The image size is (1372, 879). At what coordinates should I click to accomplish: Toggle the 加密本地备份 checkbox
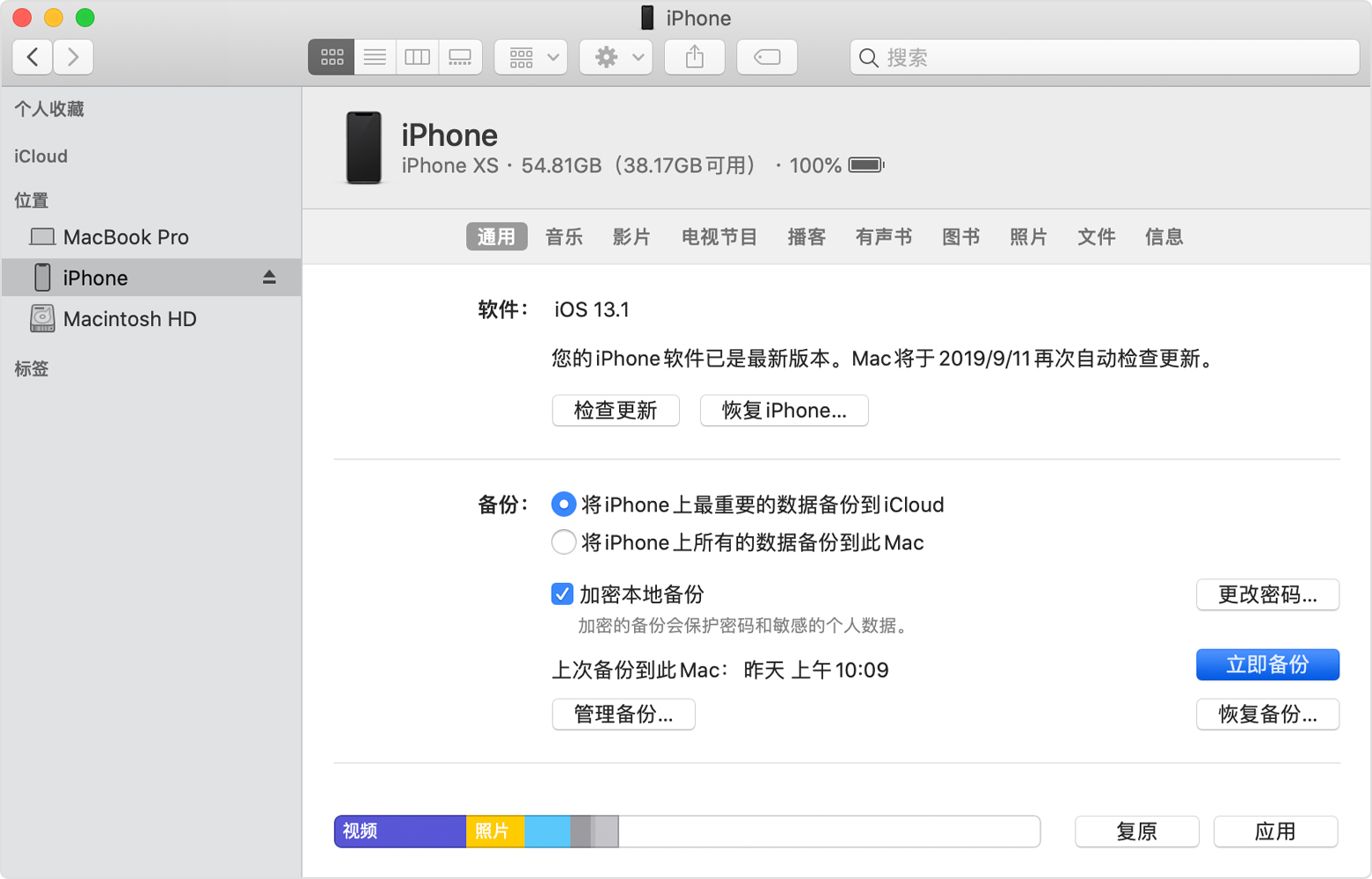pos(563,594)
